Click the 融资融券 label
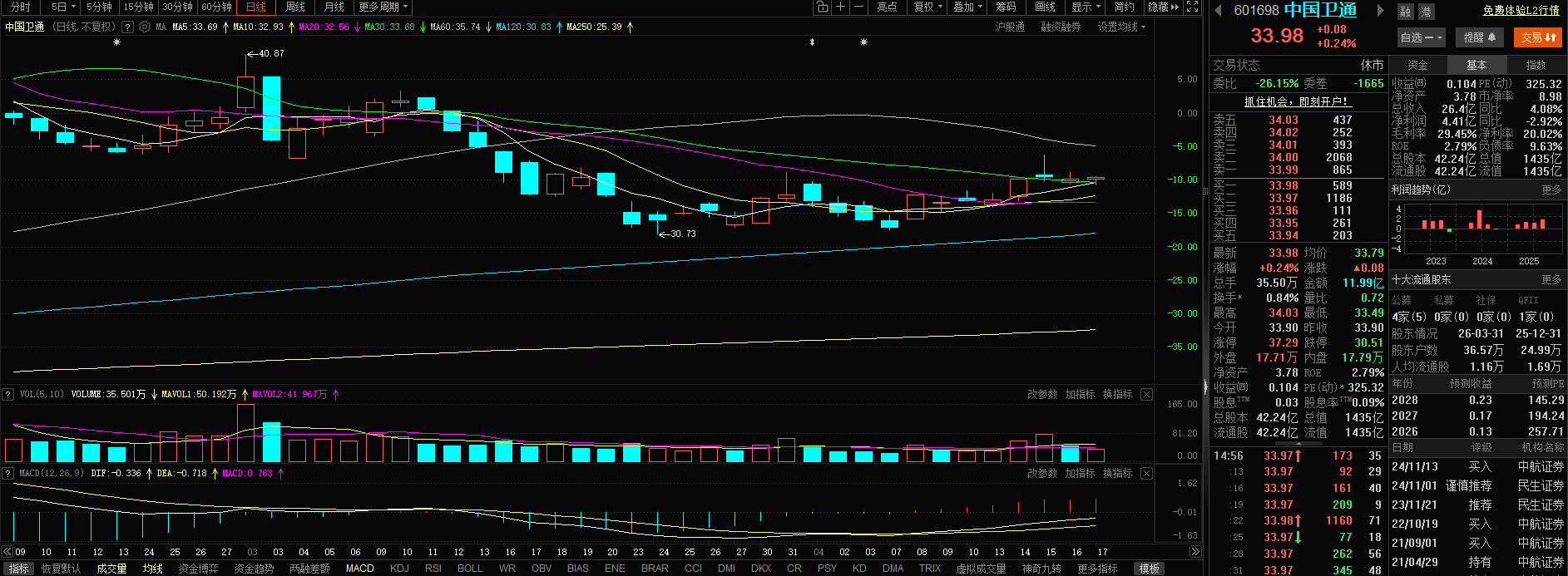This screenshot has width=1568, height=576. (1061, 27)
